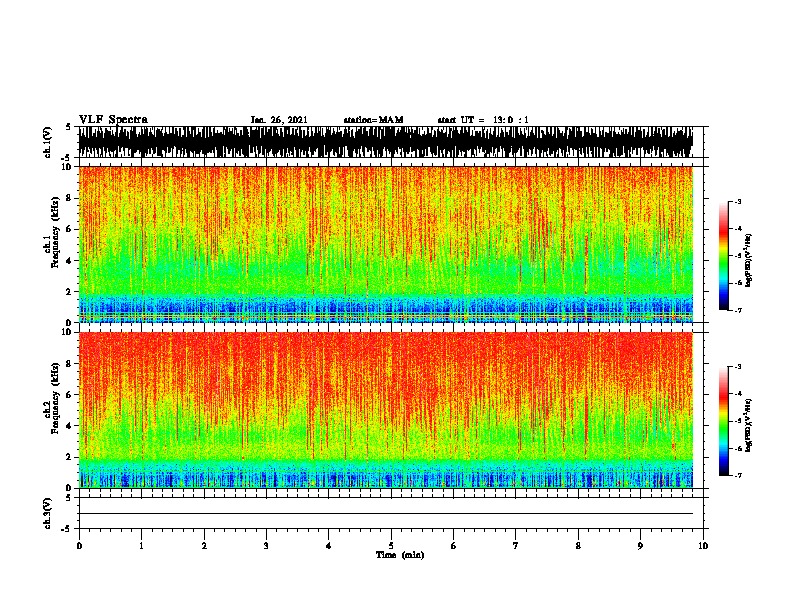Click inside the ch.1 frequency spectrogram
Image resolution: width=792 pixels, height=612 pixels.
point(386,244)
